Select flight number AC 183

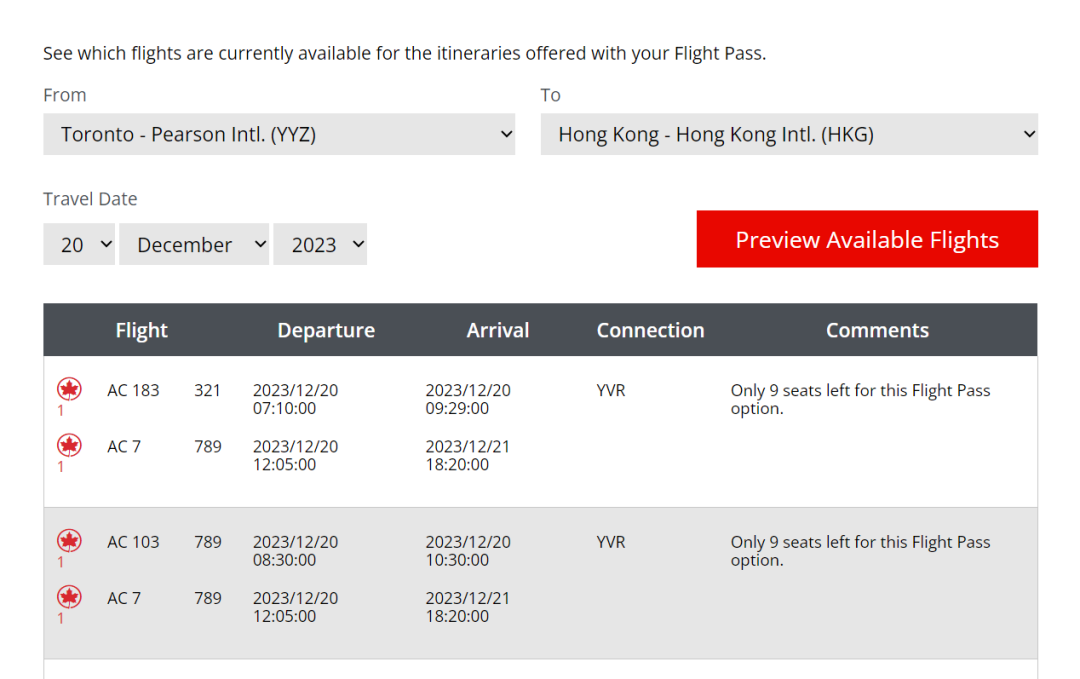click(x=133, y=390)
